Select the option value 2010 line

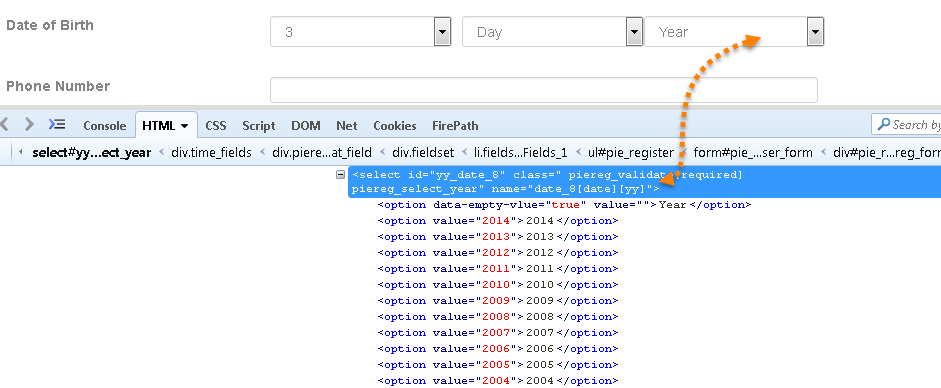coord(498,285)
